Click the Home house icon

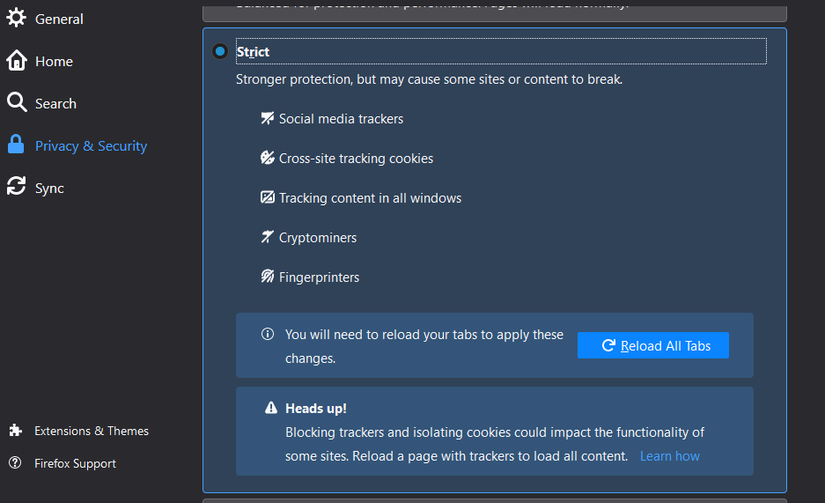pyautogui.click(x=16, y=61)
